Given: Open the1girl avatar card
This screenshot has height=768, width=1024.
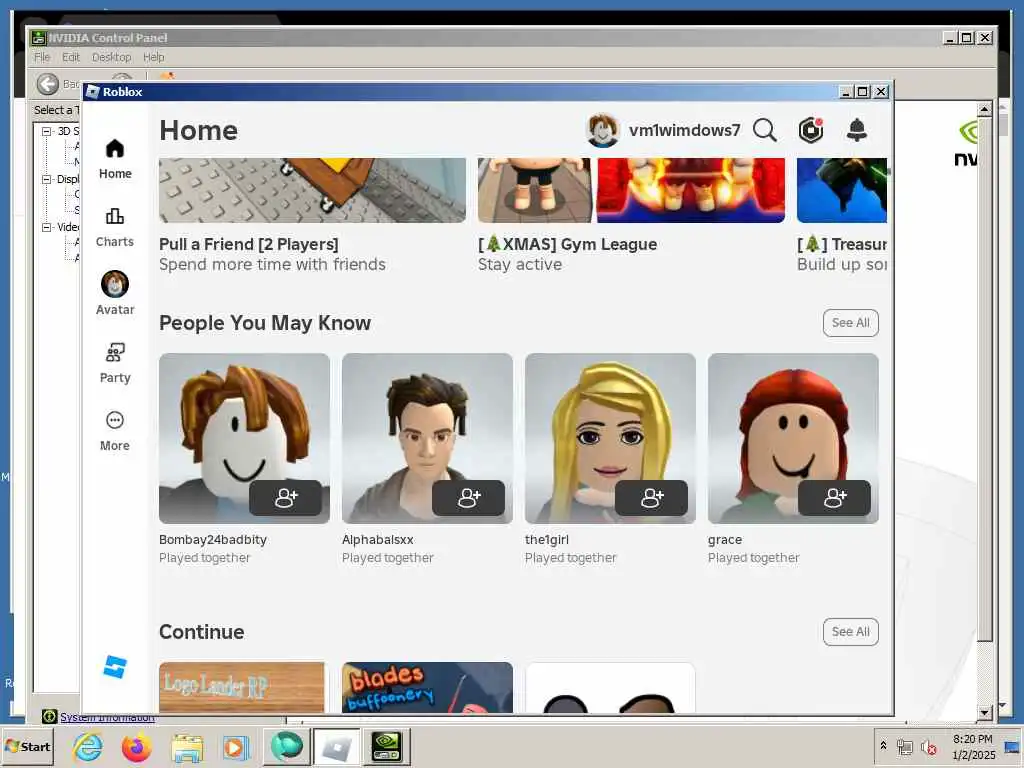Looking at the screenshot, I should 610,438.
